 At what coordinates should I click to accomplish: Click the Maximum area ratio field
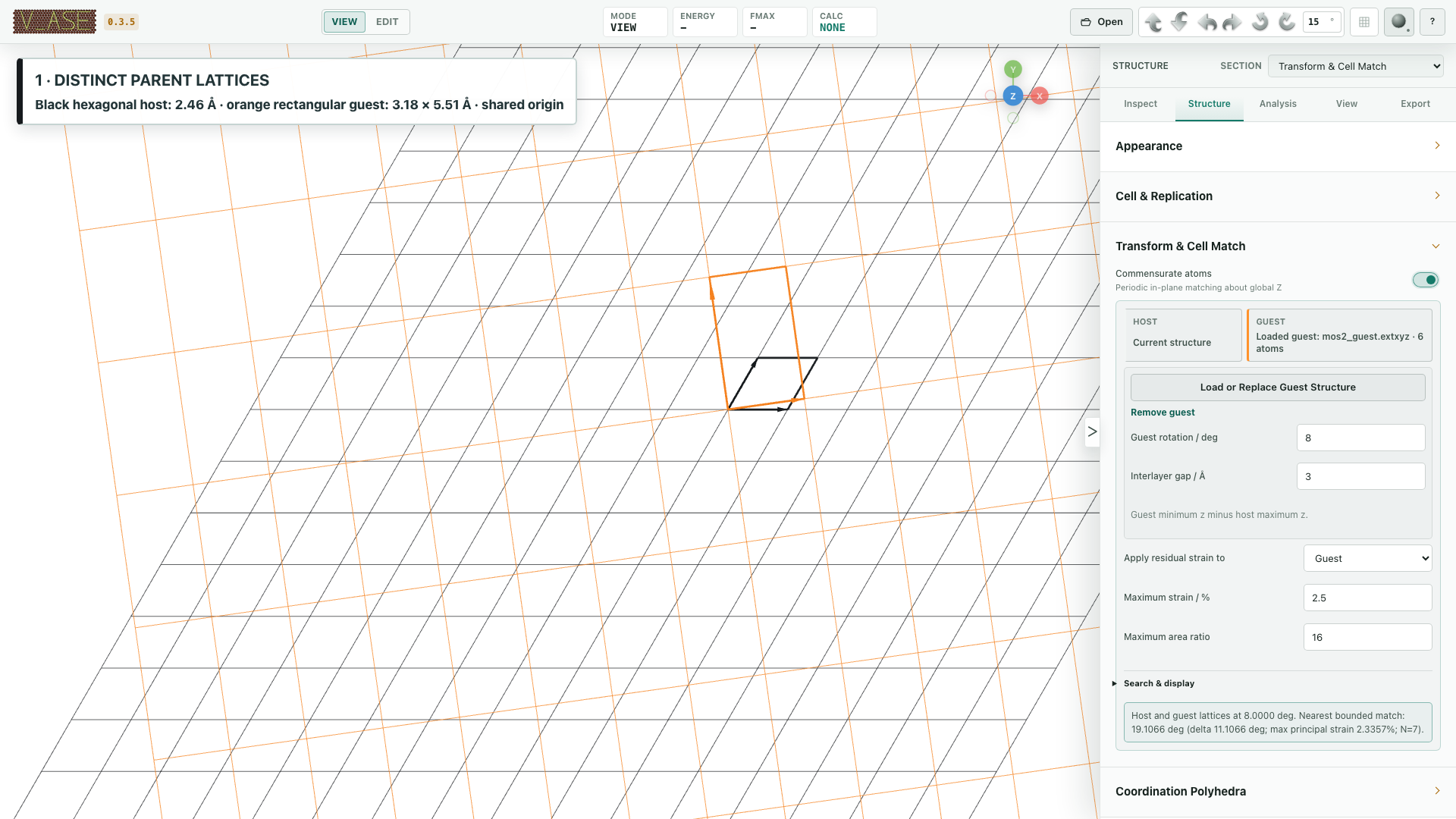pos(1368,637)
